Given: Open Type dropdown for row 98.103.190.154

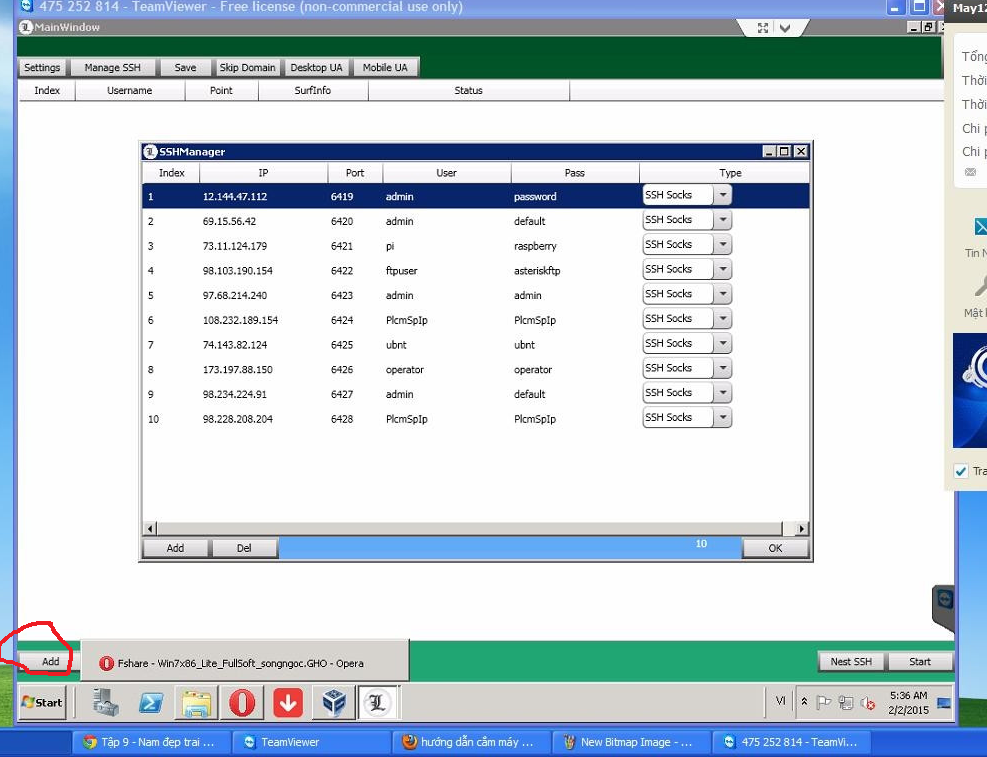Looking at the screenshot, I should tap(723, 269).
